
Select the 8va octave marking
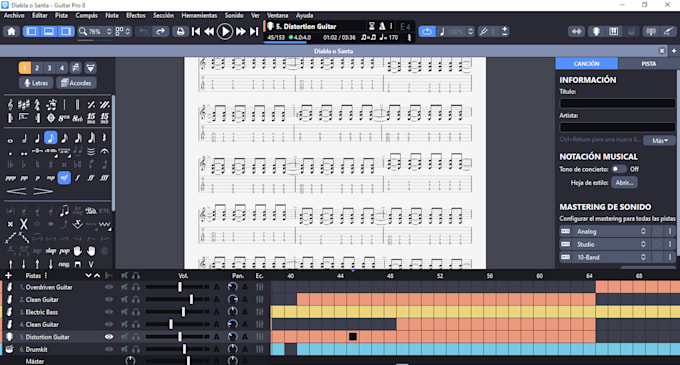coord(64,118)
